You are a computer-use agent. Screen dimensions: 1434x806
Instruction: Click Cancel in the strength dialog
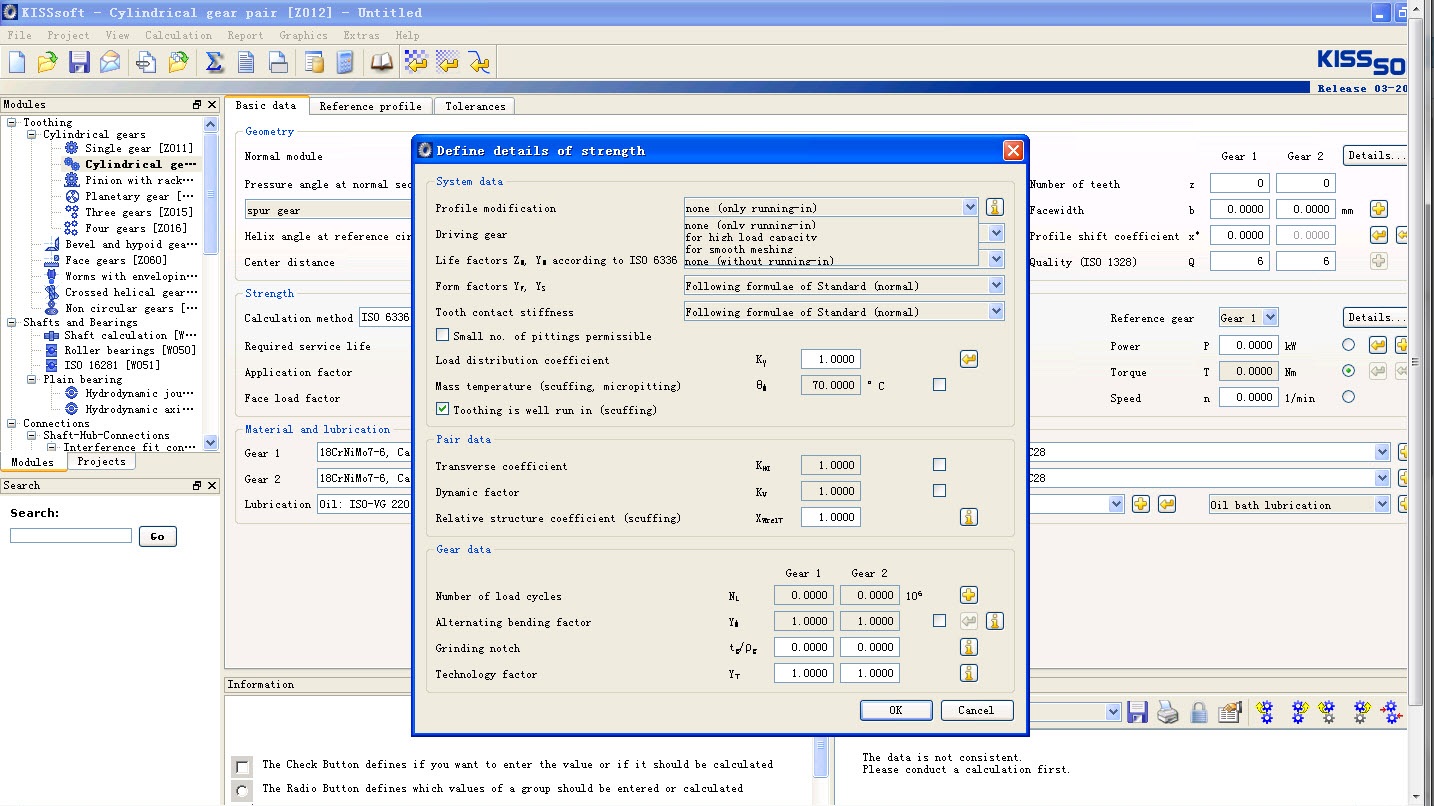[x=976, y=710]
